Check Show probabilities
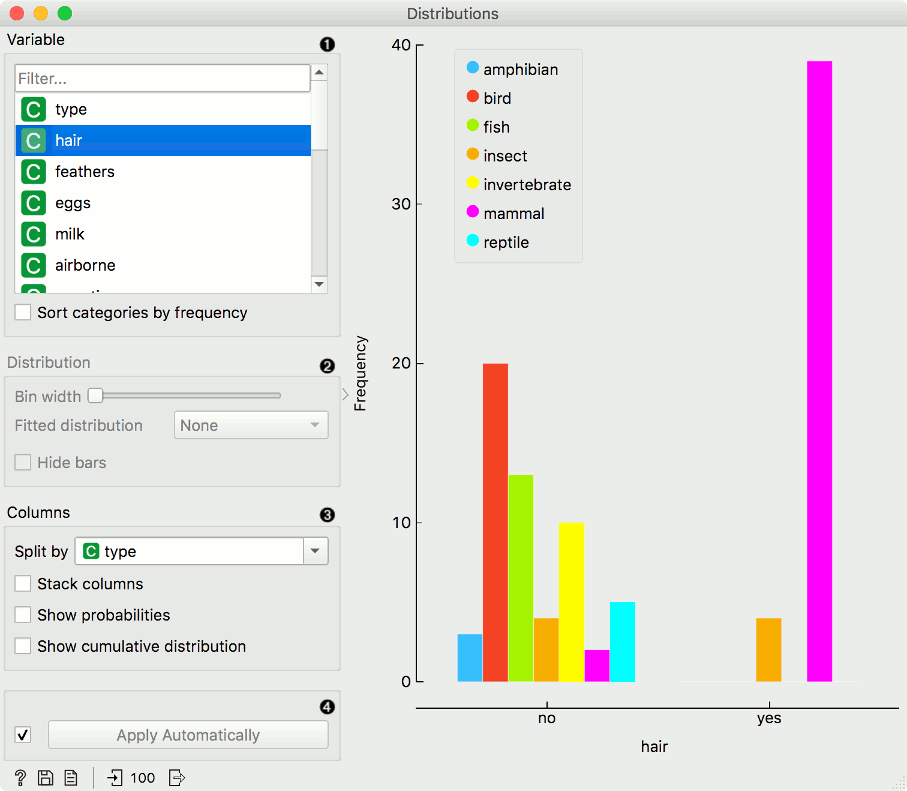Screen dimensions: 907x791 coord(23,615)
